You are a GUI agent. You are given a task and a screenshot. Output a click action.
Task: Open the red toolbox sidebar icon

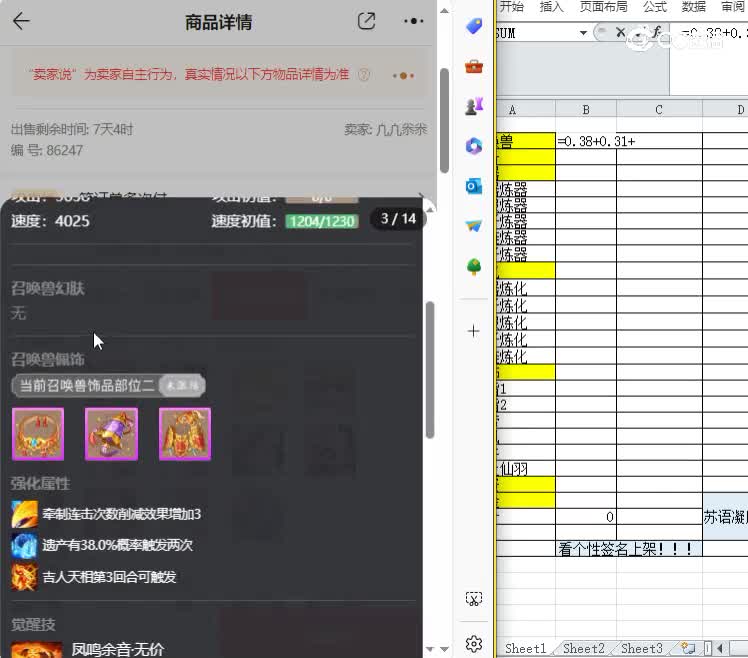pos(474,66)
